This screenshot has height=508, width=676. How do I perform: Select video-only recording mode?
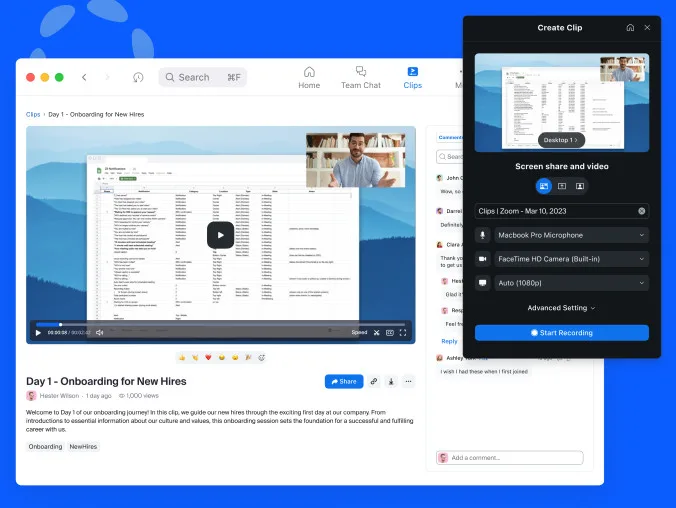pos(580,186)
